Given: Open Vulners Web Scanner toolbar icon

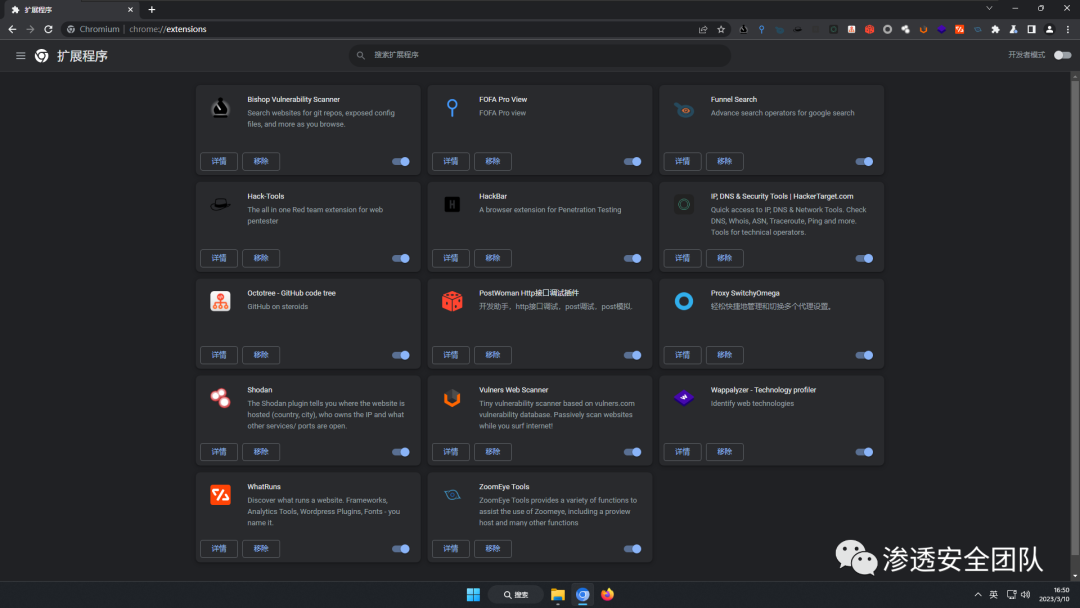Looking at the screenshot, I should click(x=923, y=30).
